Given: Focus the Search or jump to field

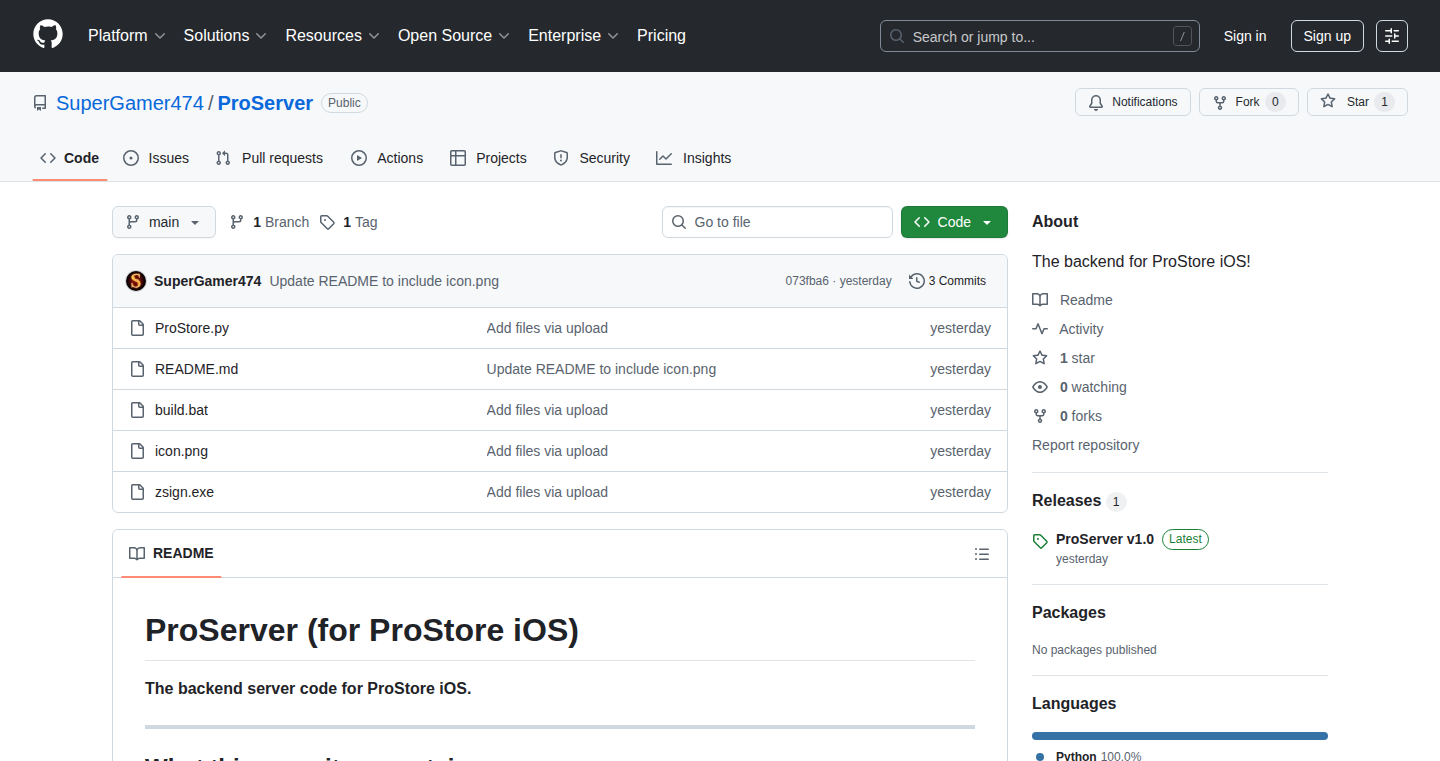Looking at the screenshot, I should [x=1040, y=36].
